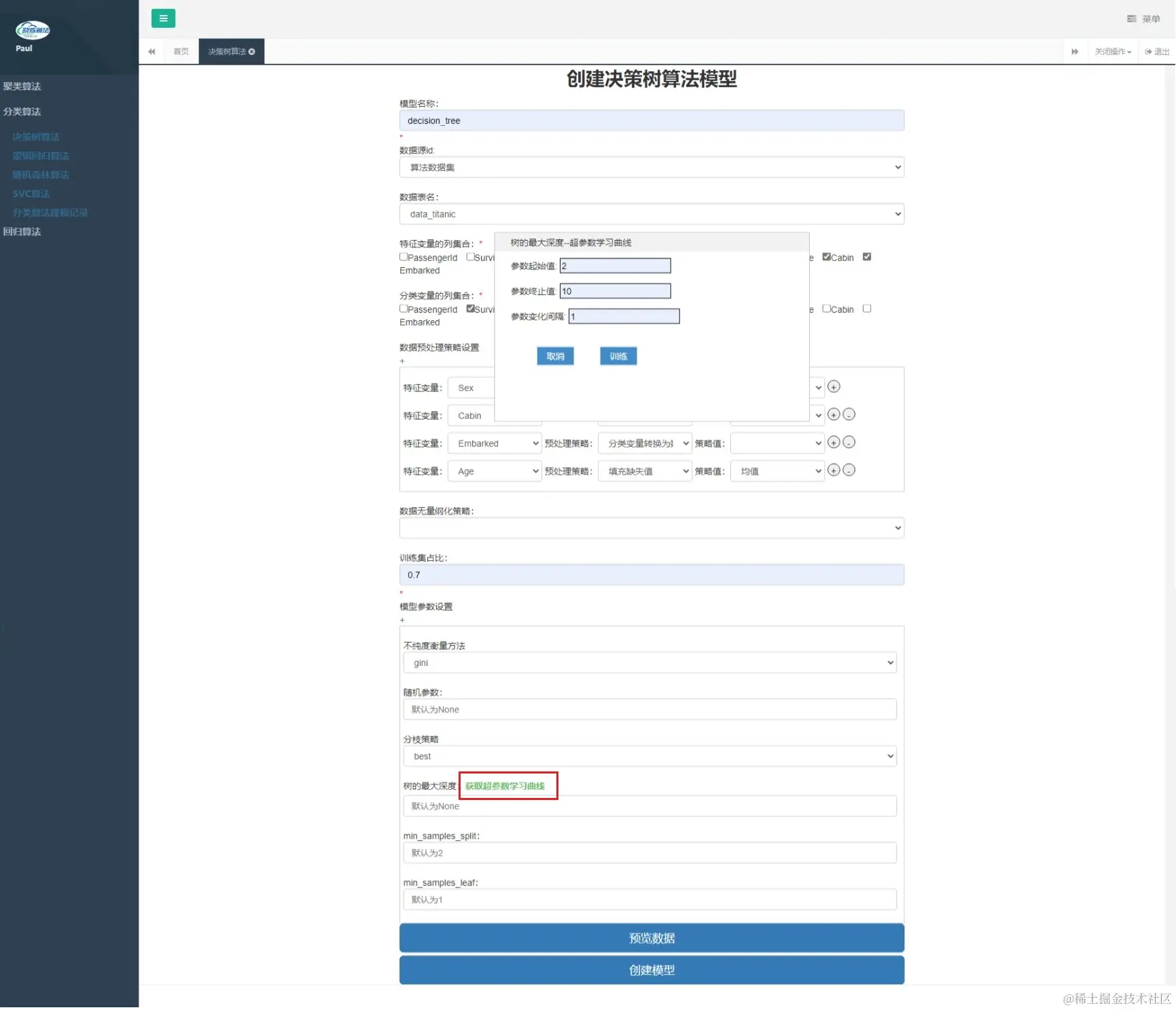Click the 获取超参数学习曲线 link
1176x1010 pixels.
point(505,786)
